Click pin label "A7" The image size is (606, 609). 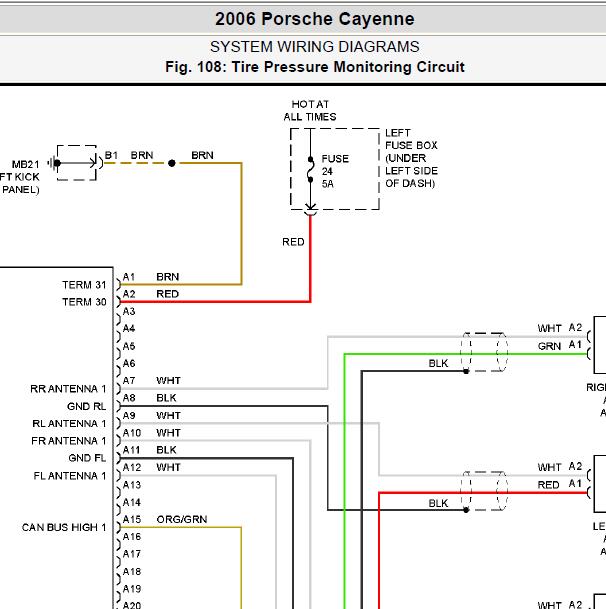click(x=129, y=381)
